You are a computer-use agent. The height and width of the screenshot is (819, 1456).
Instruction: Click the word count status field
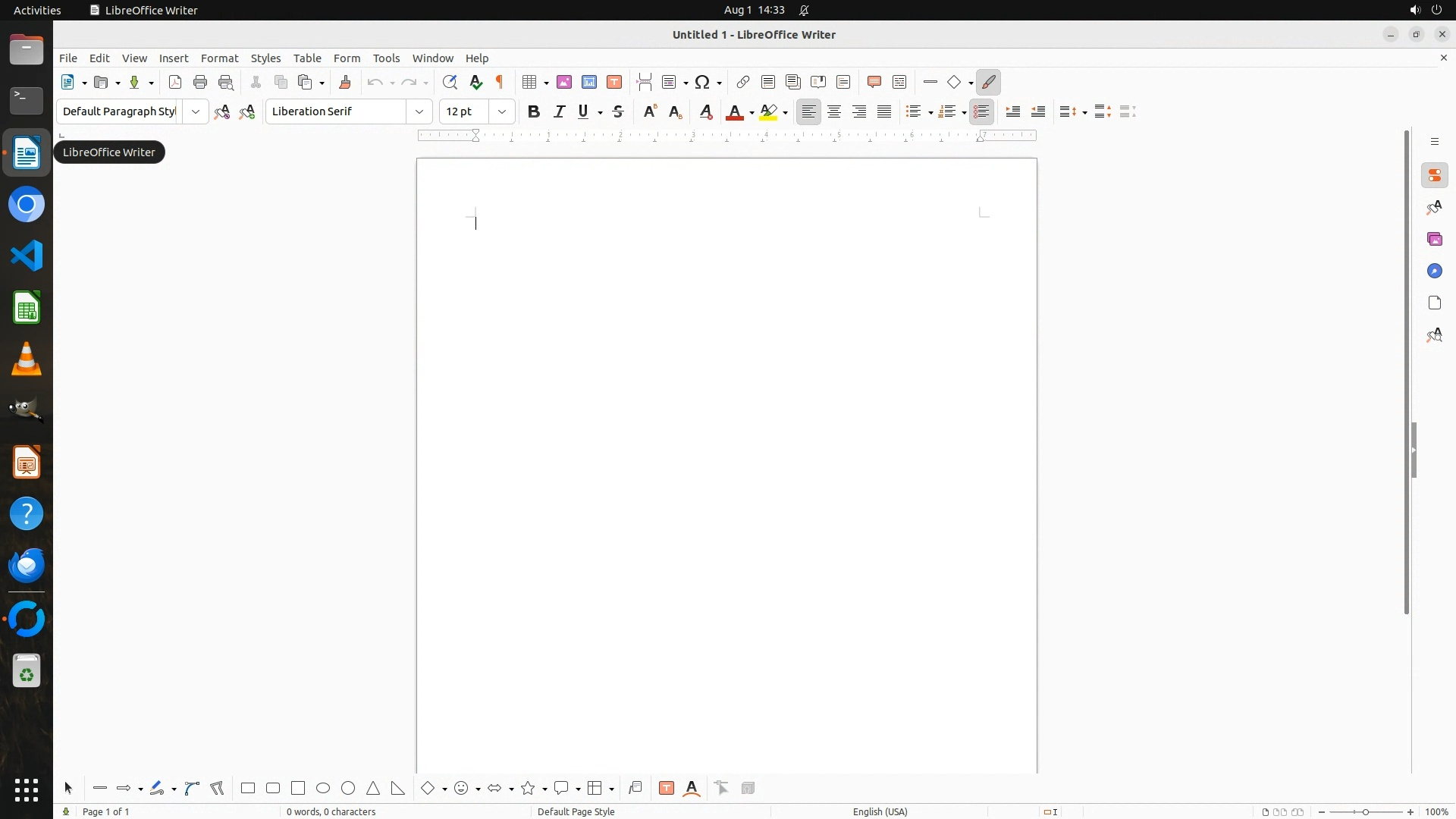click(331, 811)
